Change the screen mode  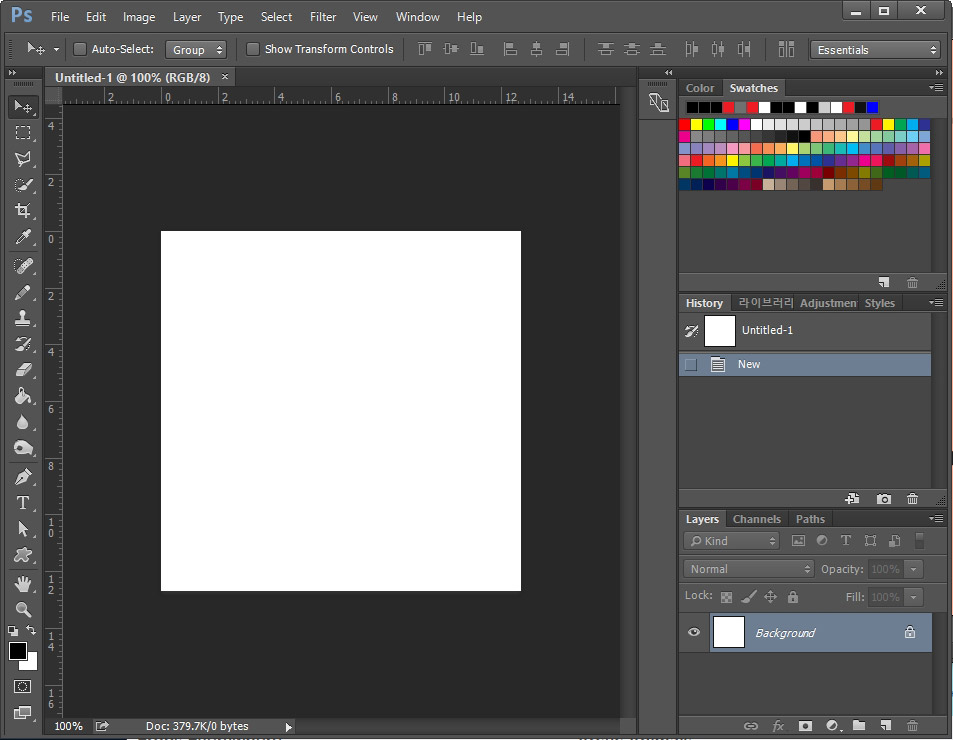[22, 713]
